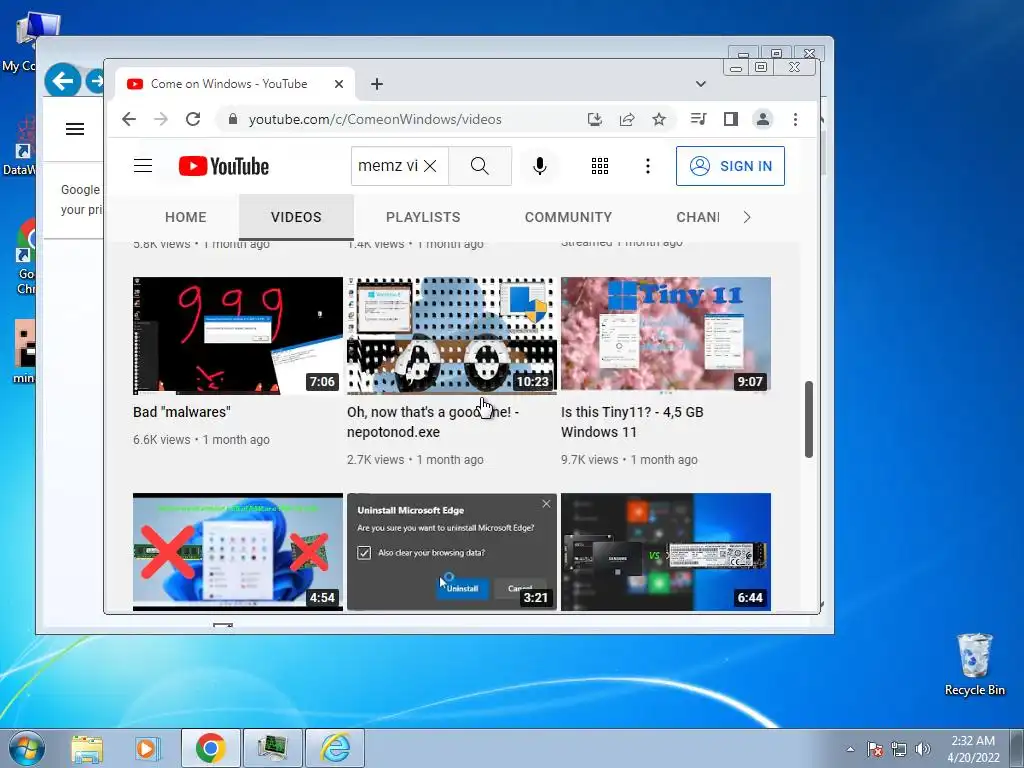Open the nepotonod.exe video thumbnail

point(452,336)
